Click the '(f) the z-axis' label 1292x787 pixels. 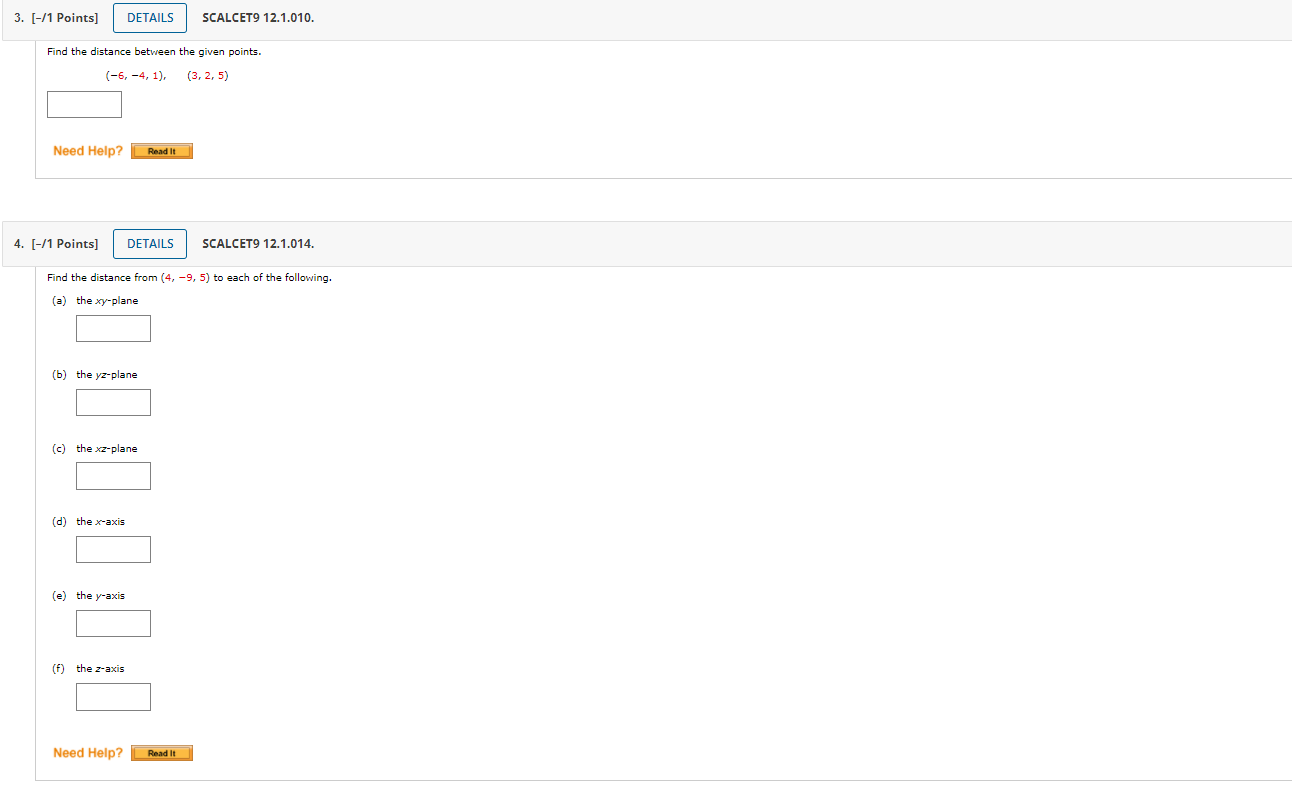[x=89, y=669]
